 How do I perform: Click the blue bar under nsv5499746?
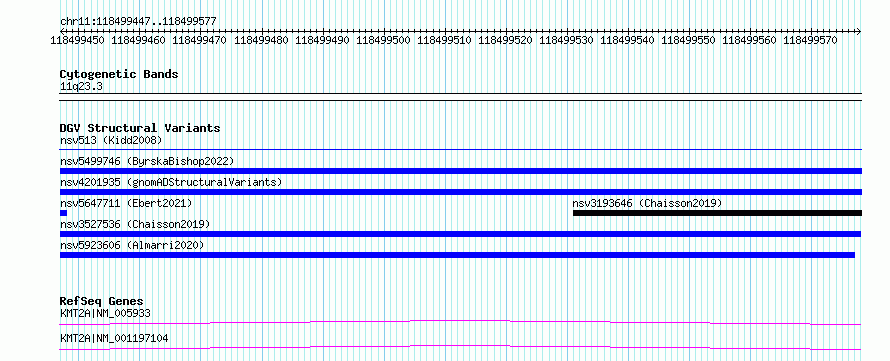460,171
